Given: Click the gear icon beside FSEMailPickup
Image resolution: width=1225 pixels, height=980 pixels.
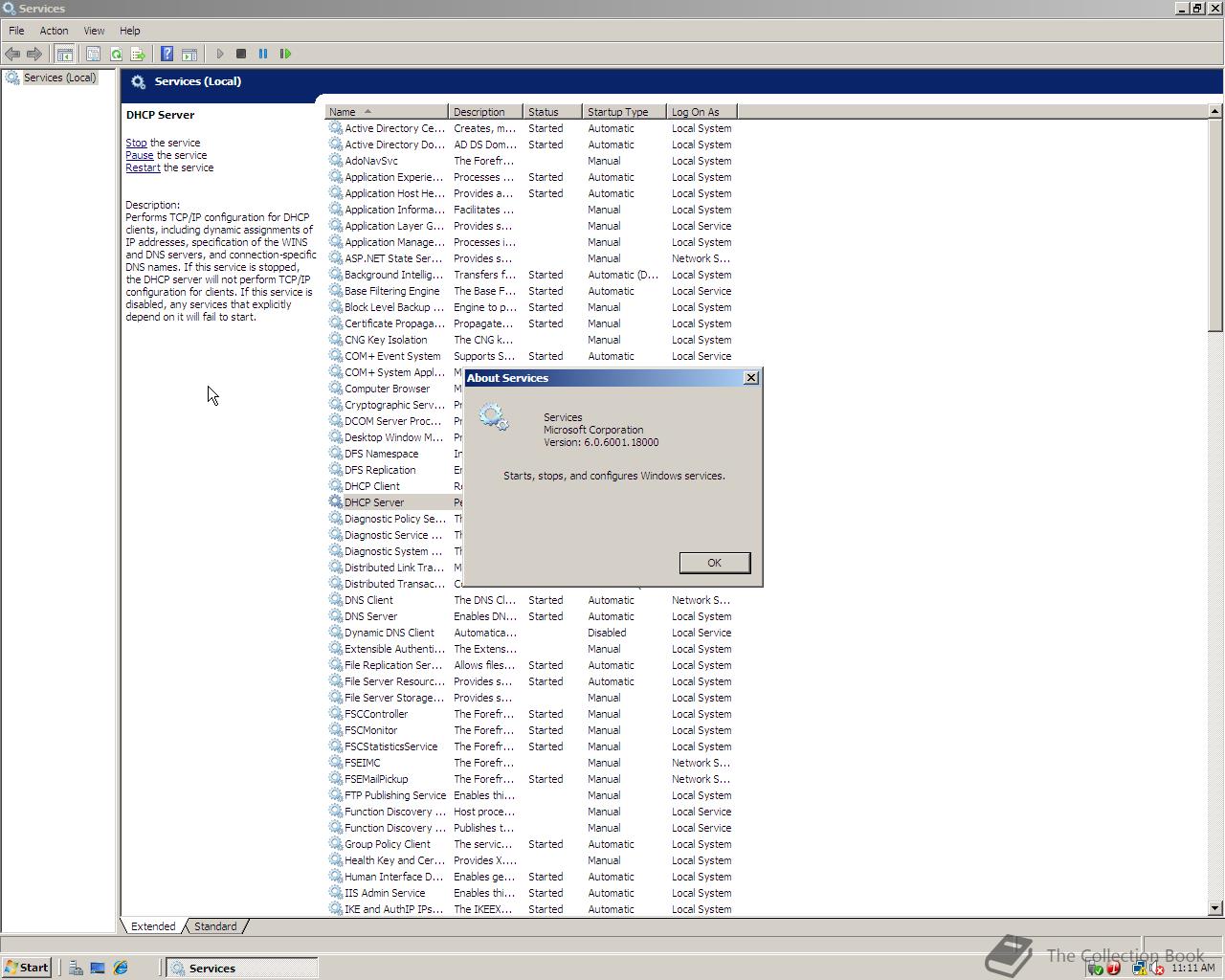Looking at the screenshot, I should click(335, 779).
